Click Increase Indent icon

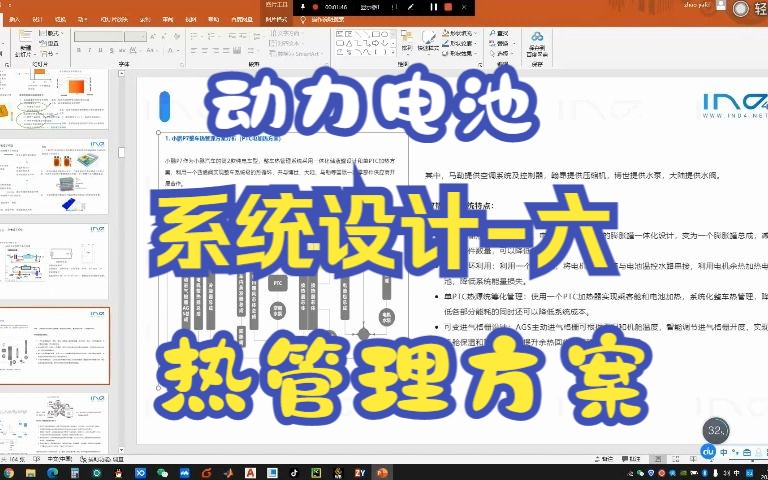[243, 36]
